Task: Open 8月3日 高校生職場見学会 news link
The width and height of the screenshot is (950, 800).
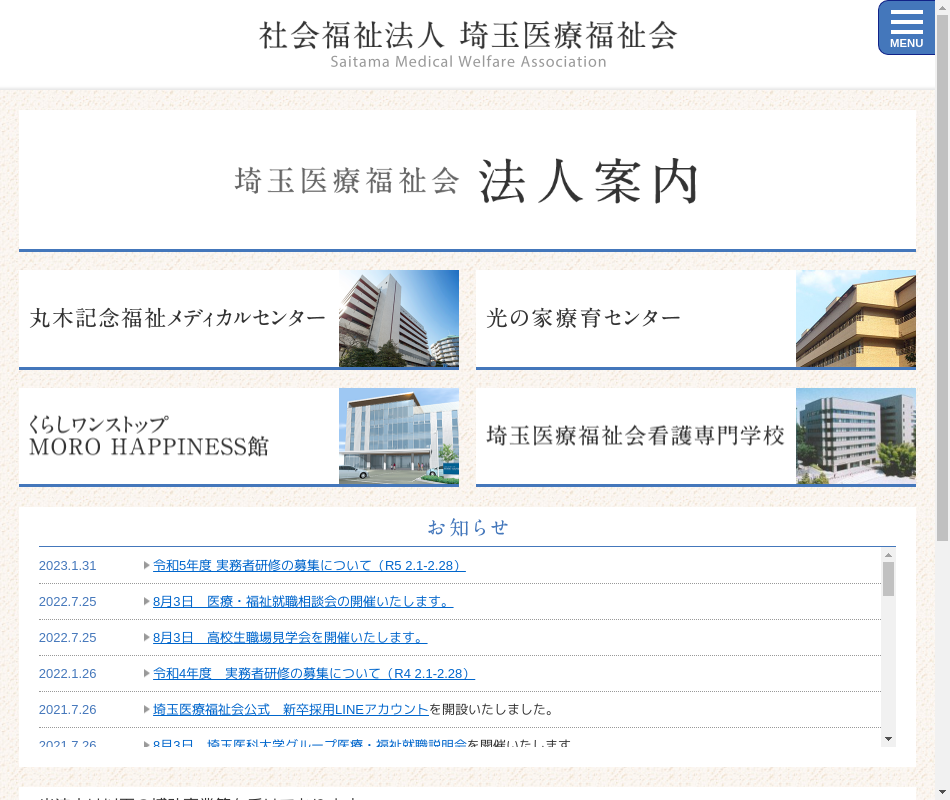Action: tap(290, 638)
